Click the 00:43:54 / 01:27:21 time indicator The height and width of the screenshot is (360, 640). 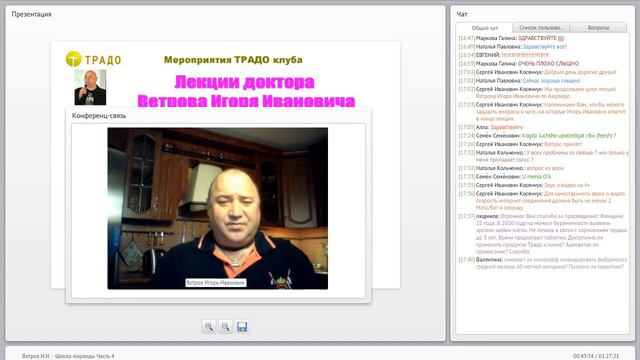[x=596, y=356]
